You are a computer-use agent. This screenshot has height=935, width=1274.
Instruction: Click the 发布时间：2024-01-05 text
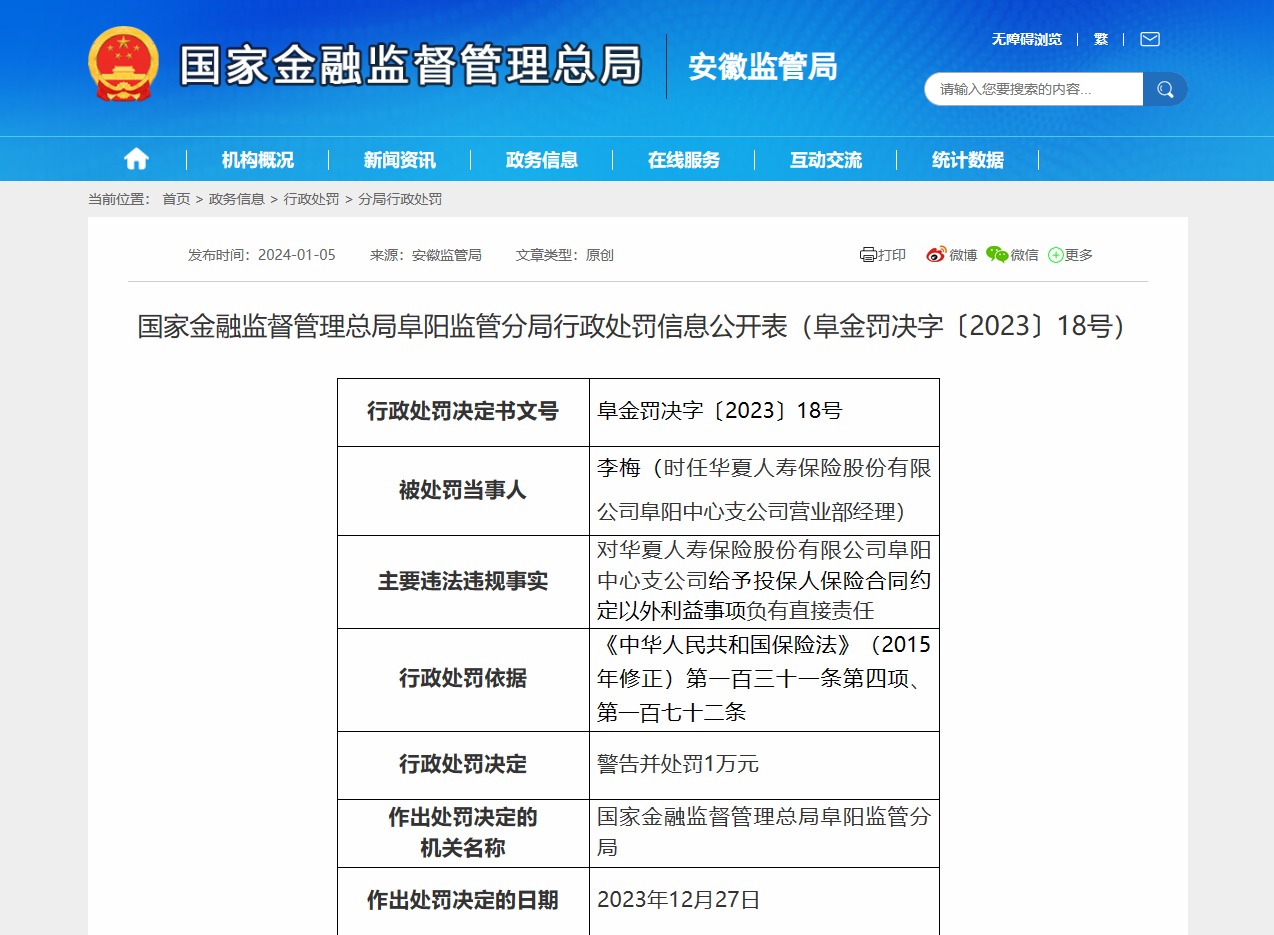pos(262,255)
